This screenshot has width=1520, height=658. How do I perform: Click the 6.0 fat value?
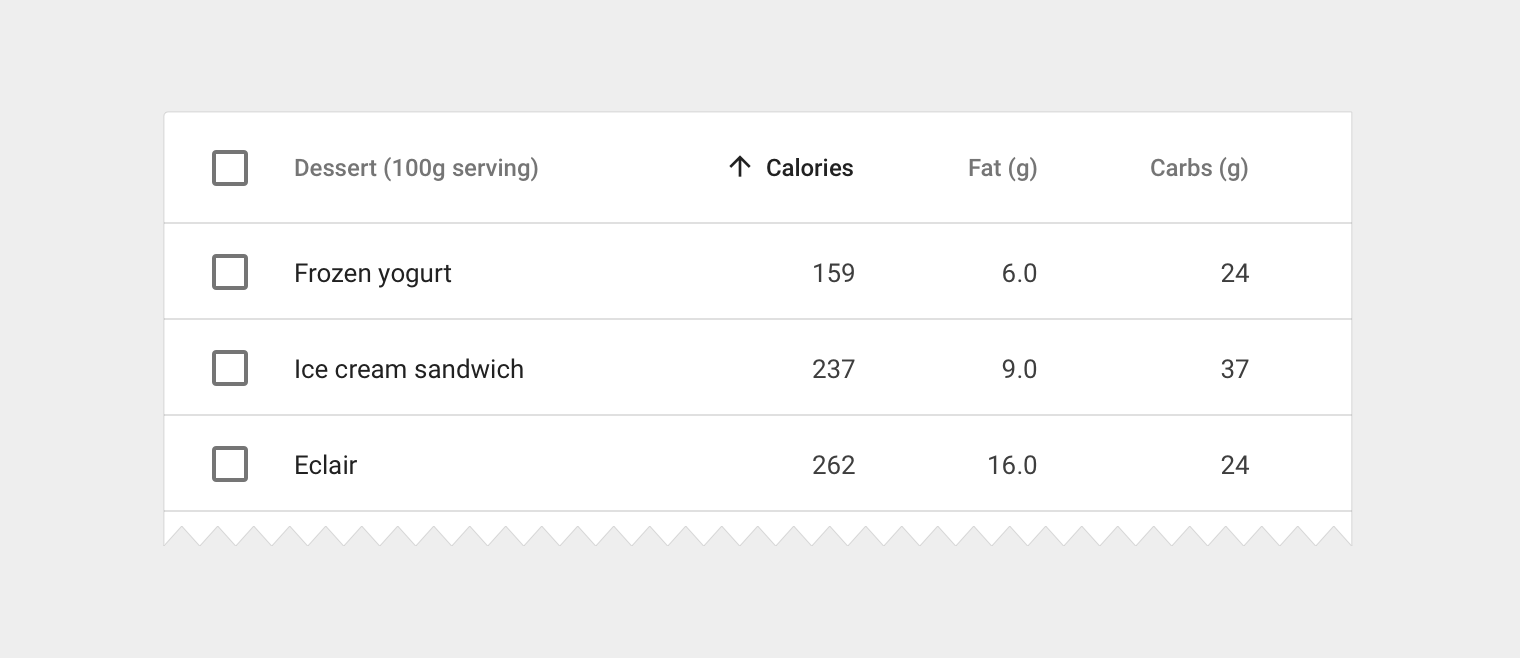pyautogui.click(x=1019, y=273)
